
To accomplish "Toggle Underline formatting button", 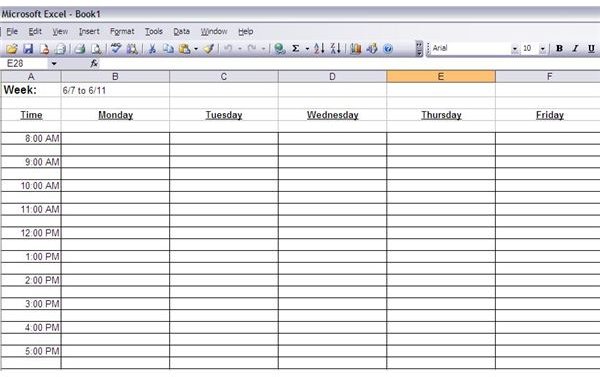I will [591, 49].
